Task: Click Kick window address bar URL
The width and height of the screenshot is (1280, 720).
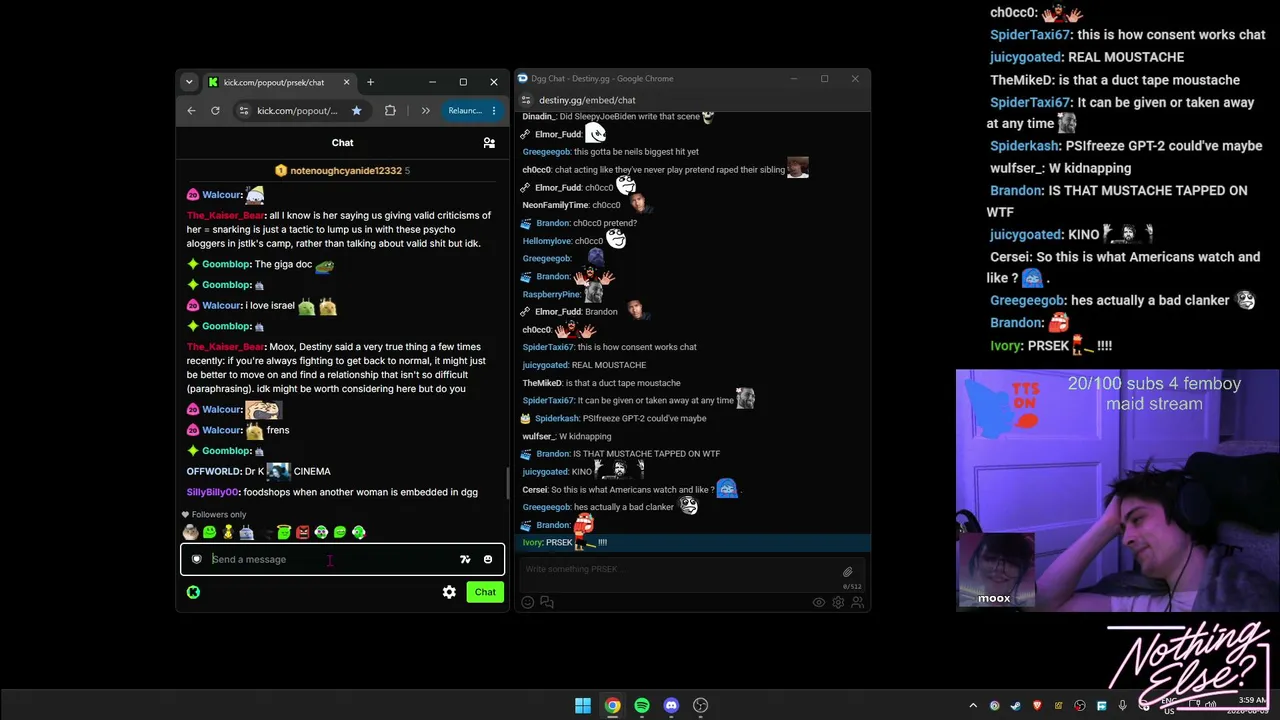Action: (297, 111)
